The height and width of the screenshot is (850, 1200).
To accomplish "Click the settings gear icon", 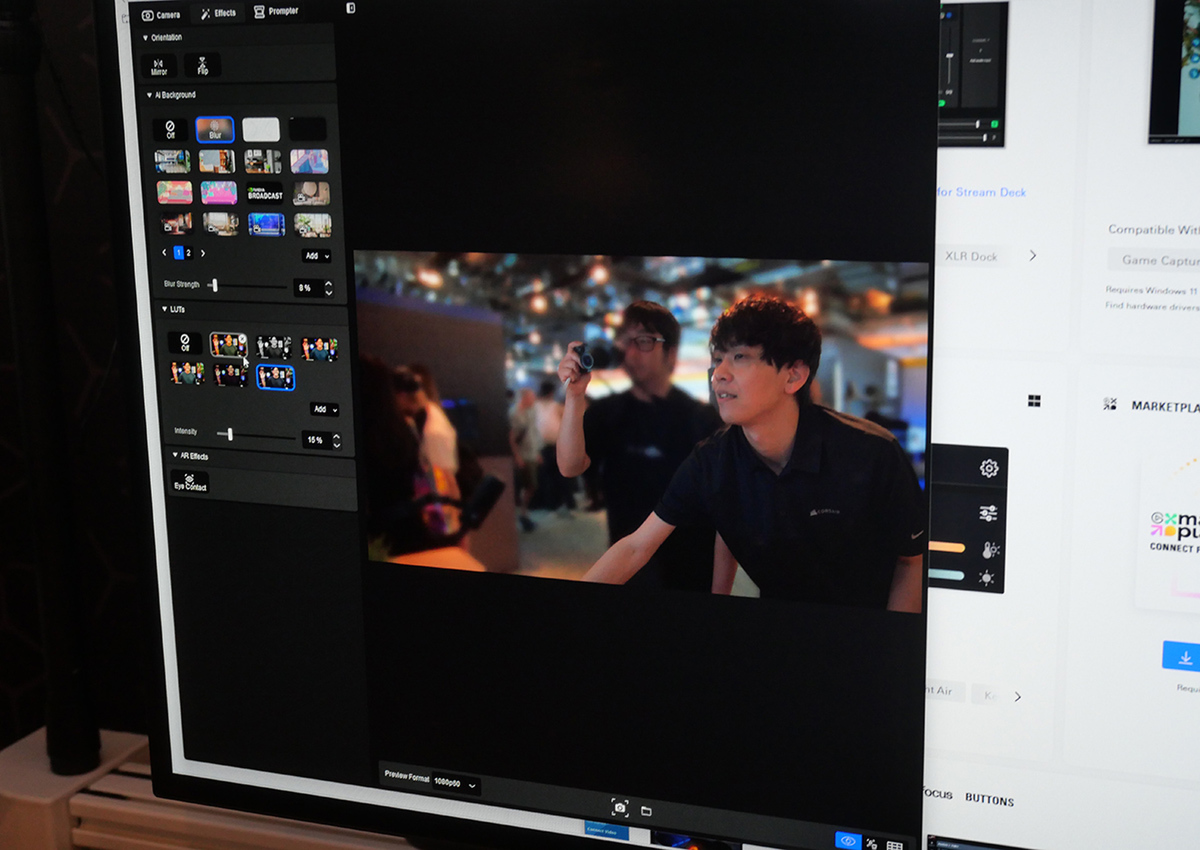I will pyautogui.click(x=988, y=468).
